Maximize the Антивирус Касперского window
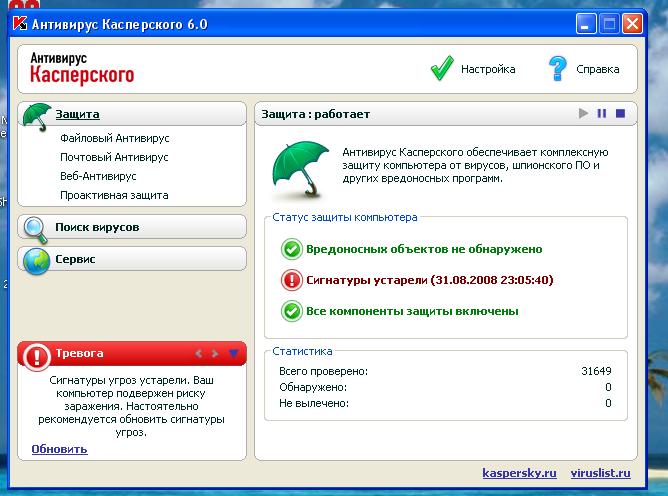Image resolution: width=668 pixels, height=496 pixels. click(609, 23)
